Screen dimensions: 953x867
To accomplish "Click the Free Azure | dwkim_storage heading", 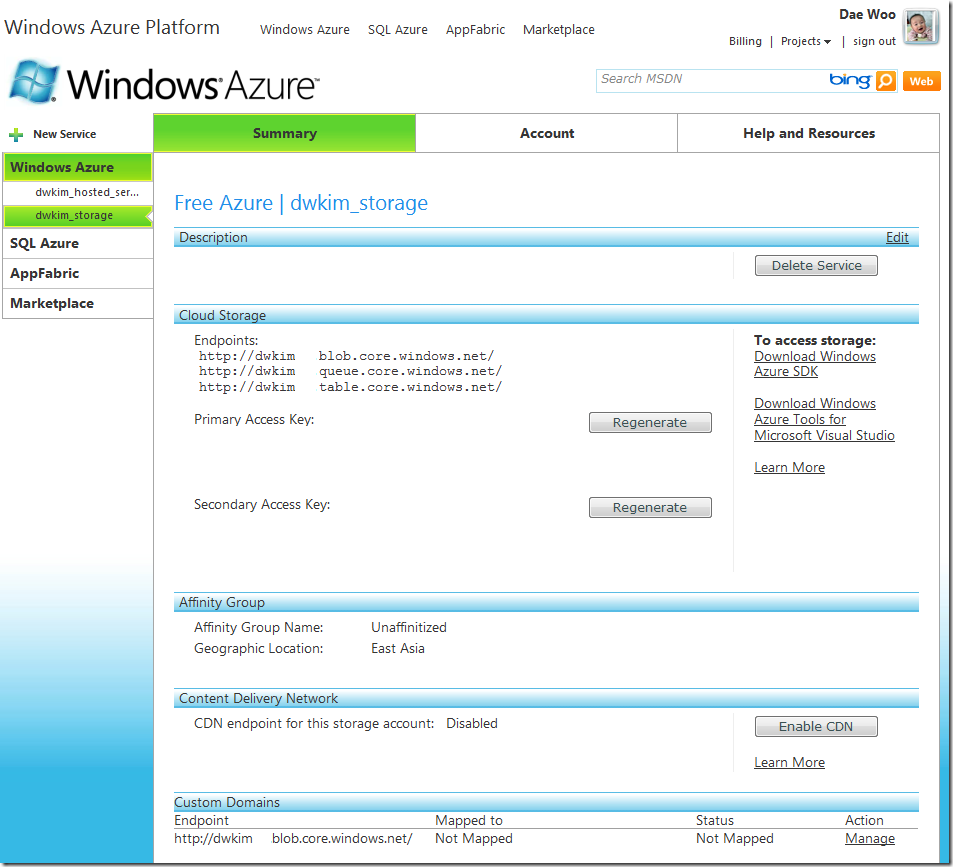I will [301, 203].
